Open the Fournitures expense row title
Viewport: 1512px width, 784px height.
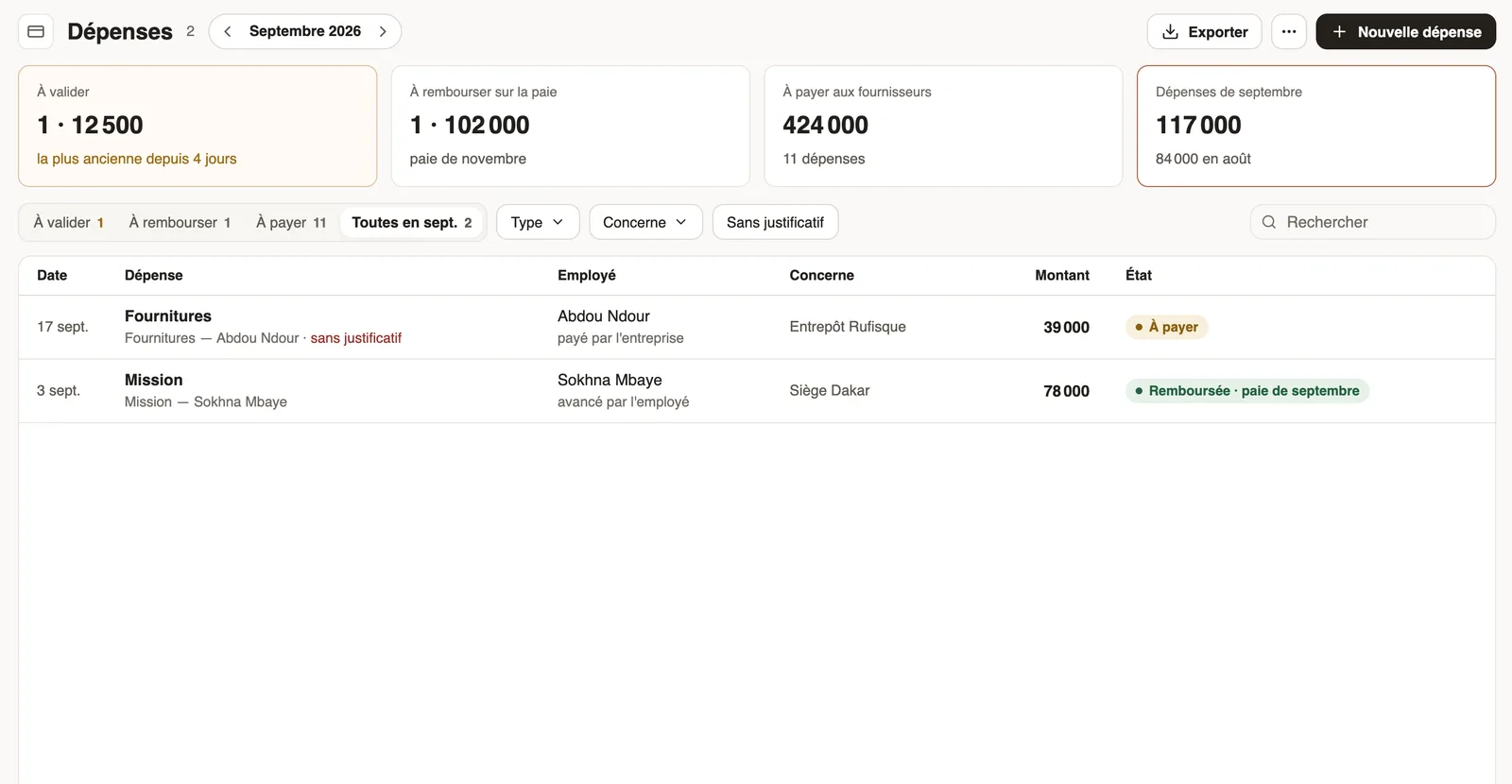click(x=168, y=315)
